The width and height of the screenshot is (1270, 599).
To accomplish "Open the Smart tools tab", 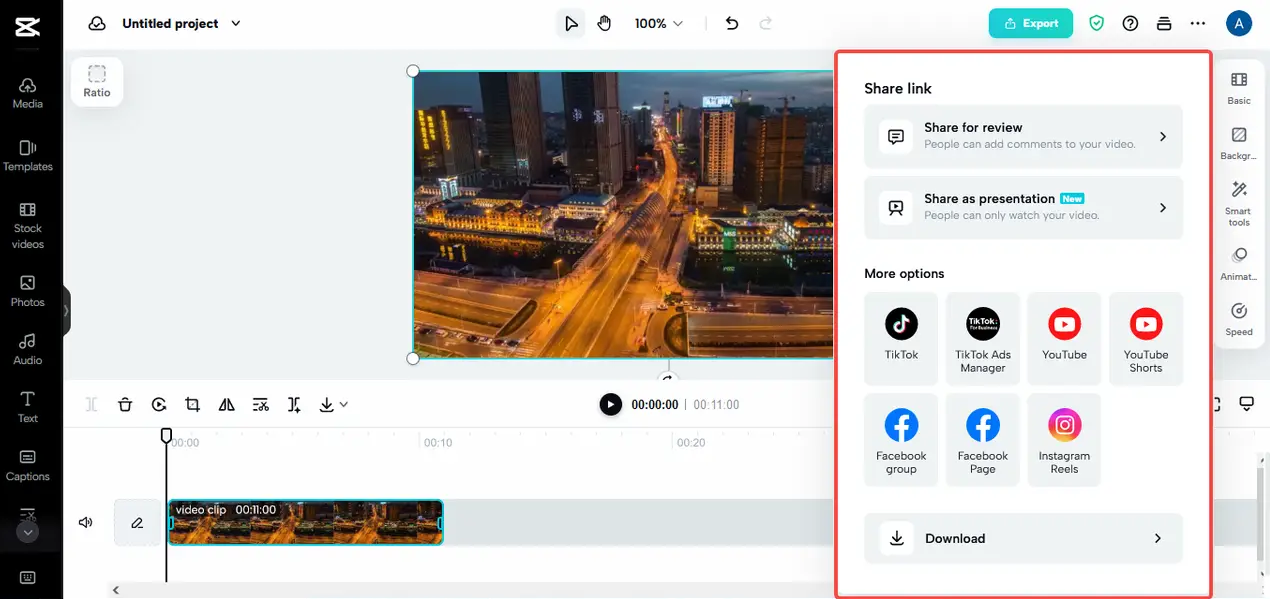I will coord(1239,203).
